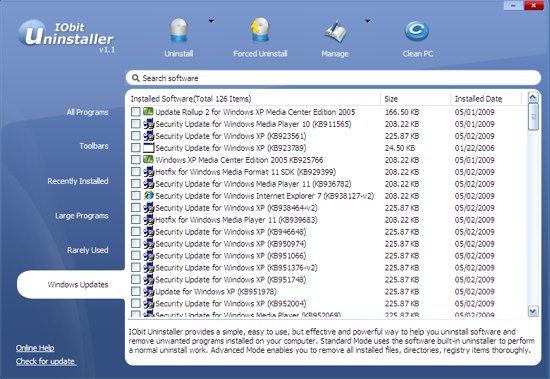
Task: Open the Uninstall dropdown arrow
Action: tap(211, 21)
